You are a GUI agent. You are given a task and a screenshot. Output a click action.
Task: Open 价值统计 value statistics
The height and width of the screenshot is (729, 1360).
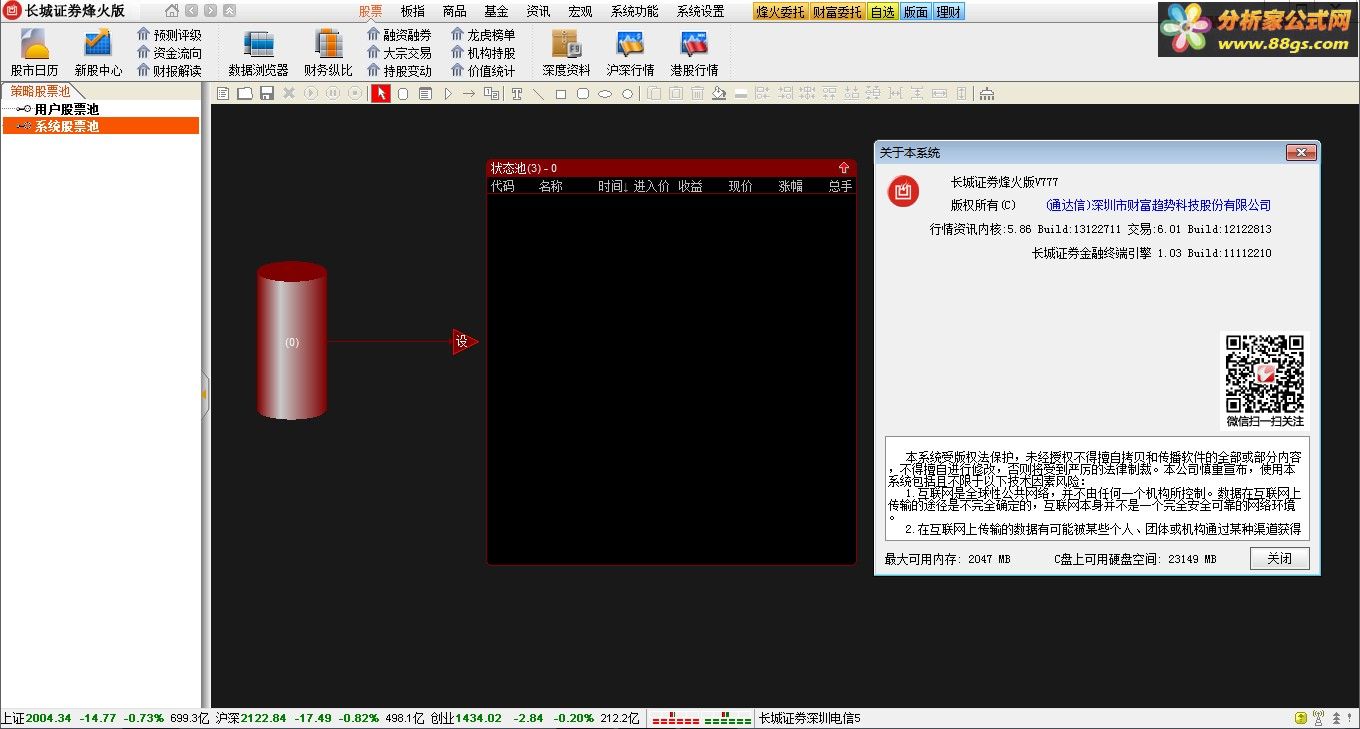483,71
